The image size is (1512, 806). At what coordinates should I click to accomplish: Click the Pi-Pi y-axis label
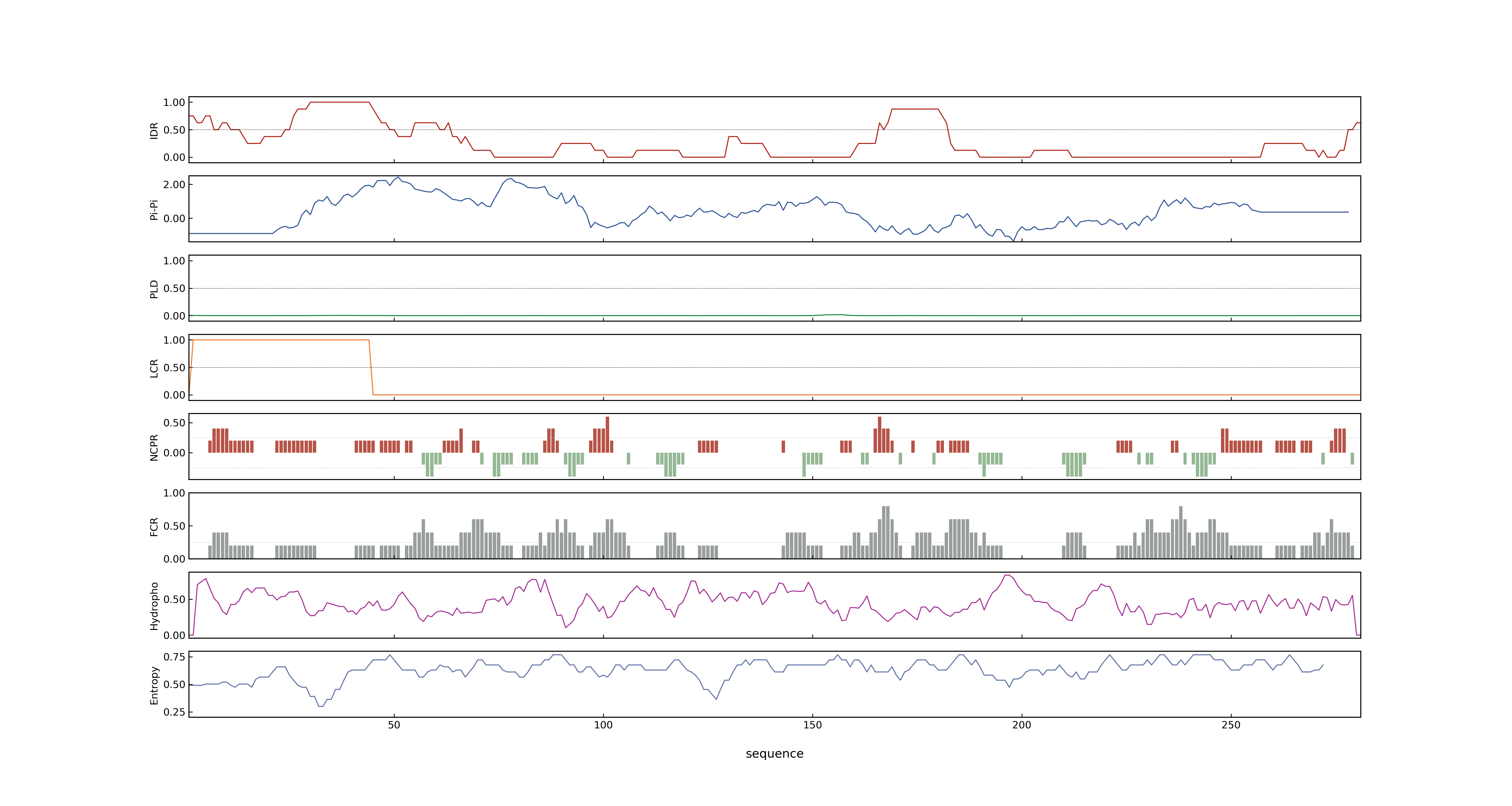tap(154, 209)
